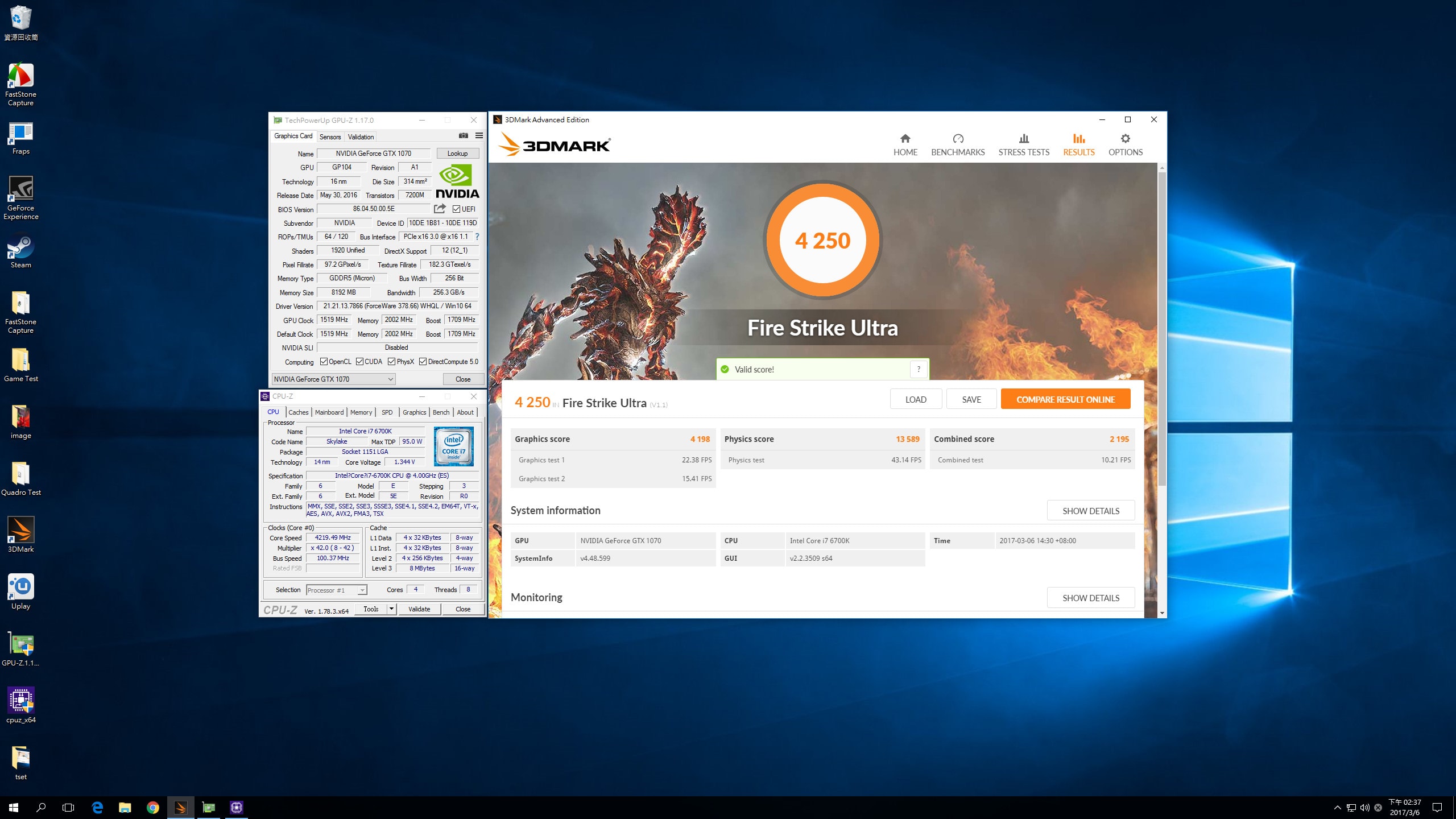The width and height of the screenshot is (1456, 819).
Task: Open CPU-Z Graphics tab
Action: click(x=415, y=412)
